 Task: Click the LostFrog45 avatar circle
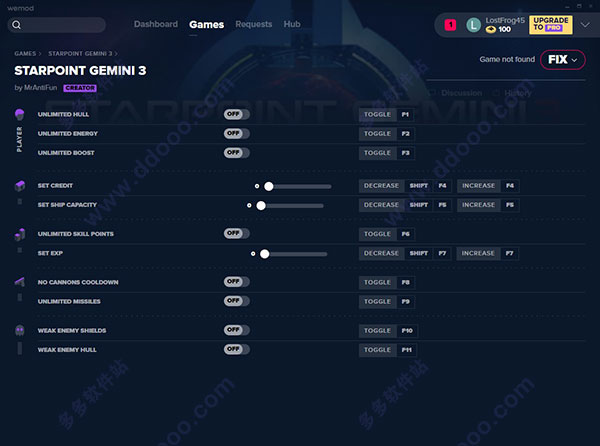click(x=473, y=25)
